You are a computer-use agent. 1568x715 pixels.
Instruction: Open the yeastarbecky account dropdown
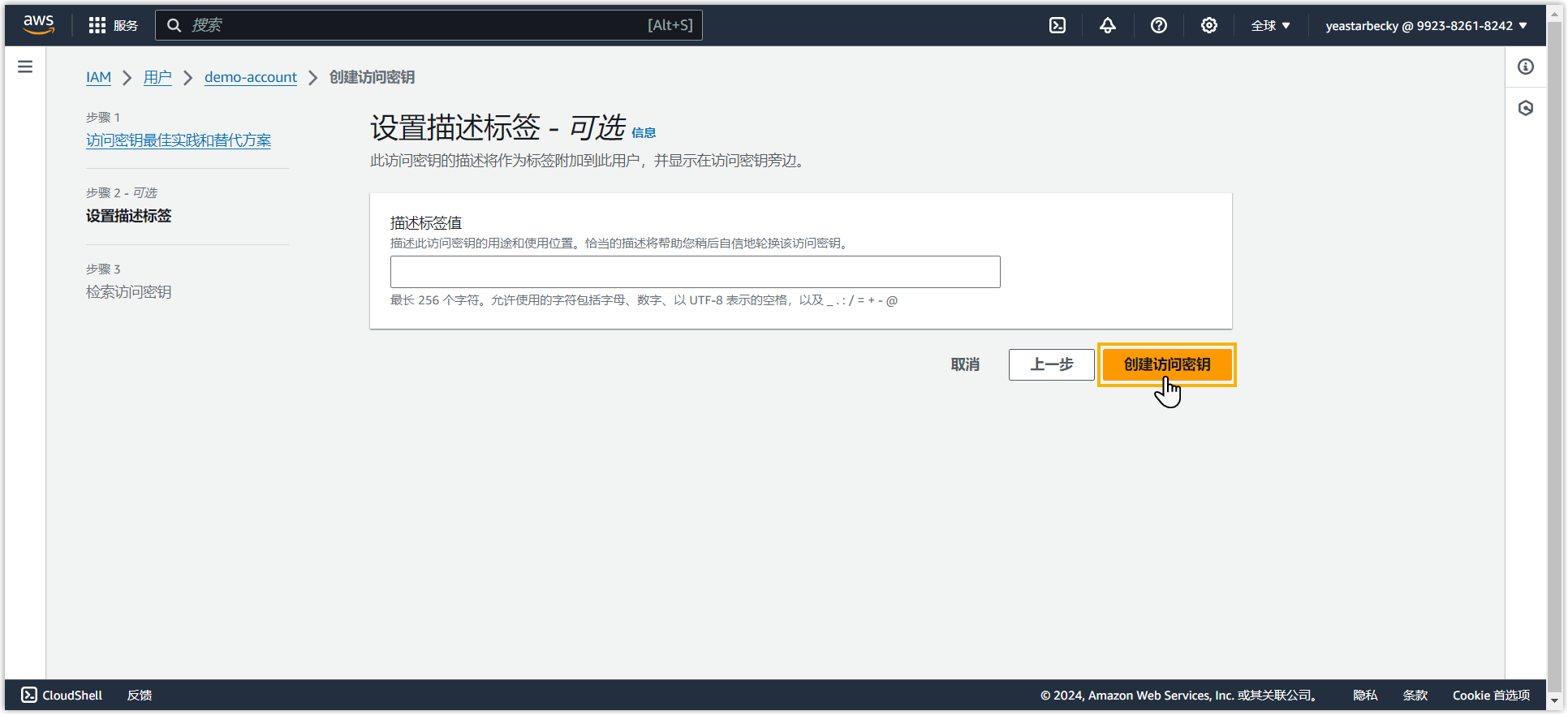(x=1426, y=25)
